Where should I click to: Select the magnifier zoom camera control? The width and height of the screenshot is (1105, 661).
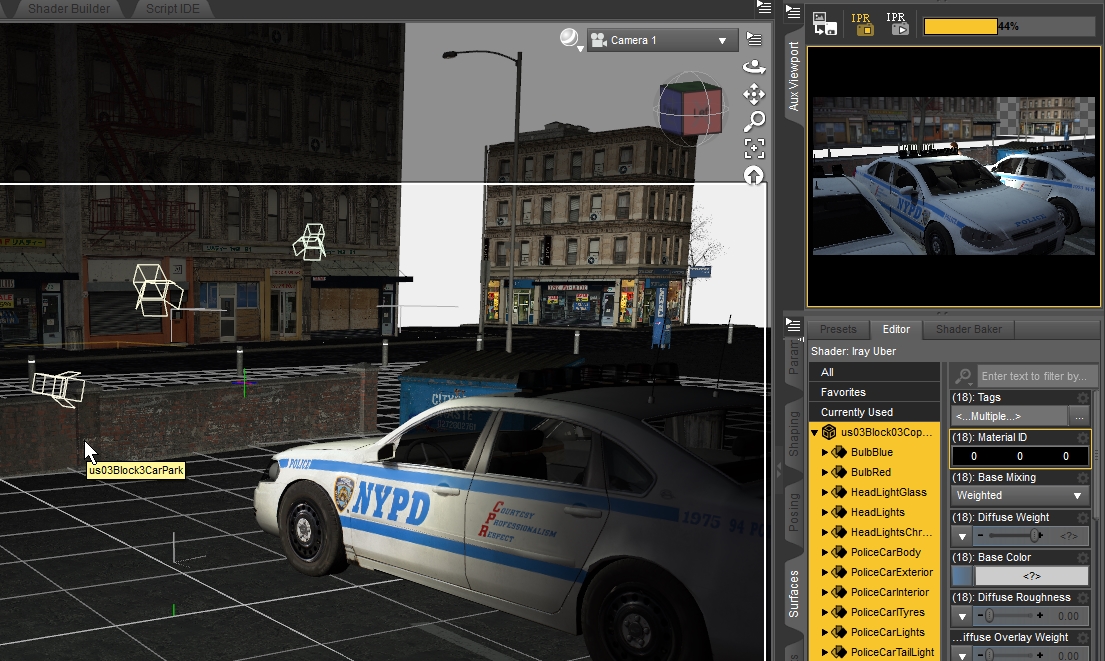[754, 121]
